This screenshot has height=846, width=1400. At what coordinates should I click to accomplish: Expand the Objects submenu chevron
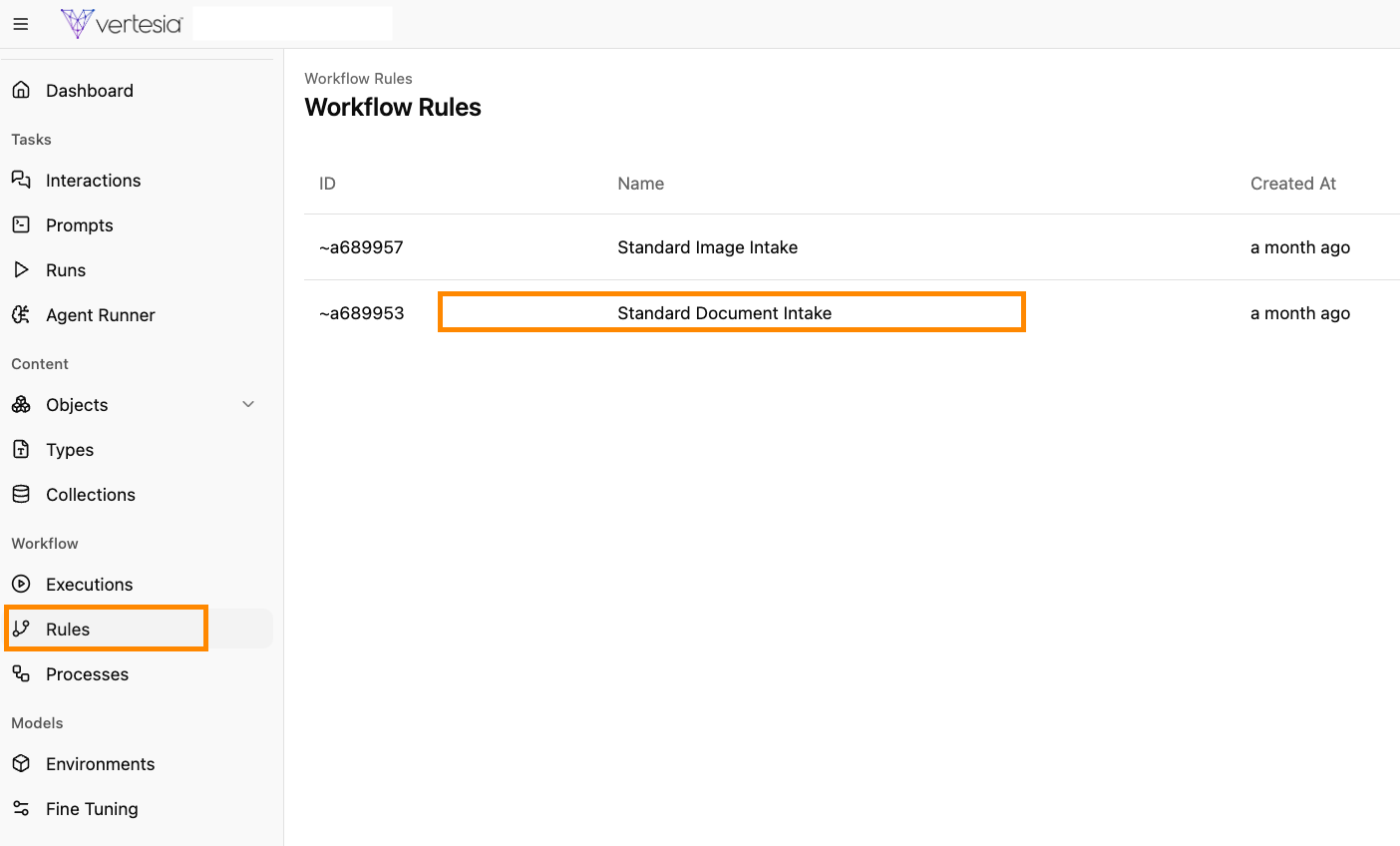248,404
